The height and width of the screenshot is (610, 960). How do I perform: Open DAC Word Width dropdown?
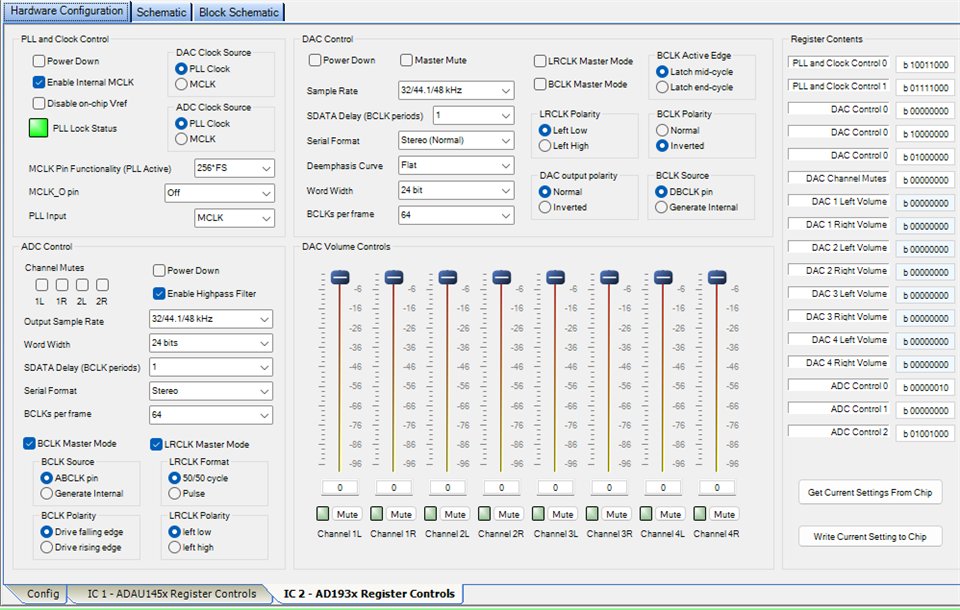pyautogui.click(x=456, y=190)
